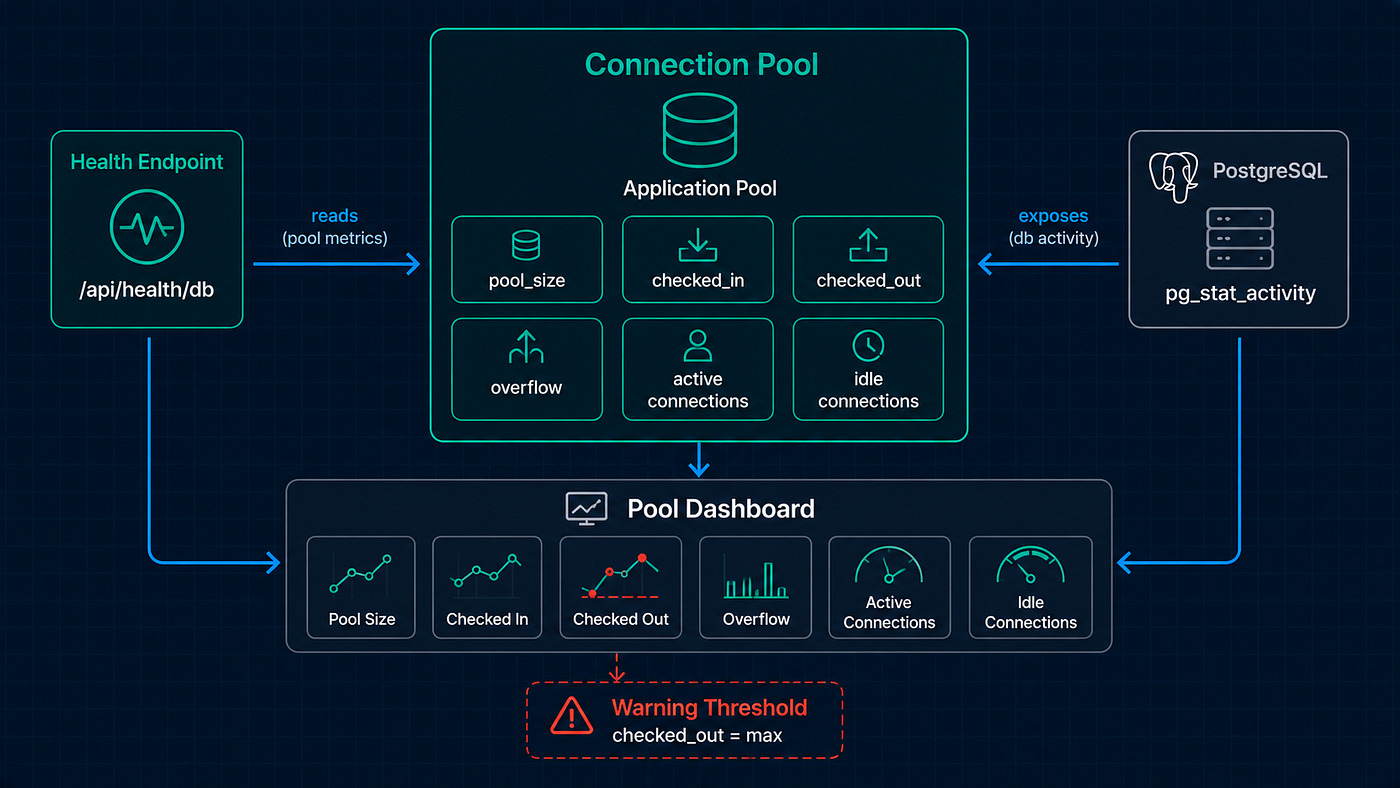The height and width of the screenshot is (788, 1400).
Task: Click the exposes label
Action: pos(1053,216)
